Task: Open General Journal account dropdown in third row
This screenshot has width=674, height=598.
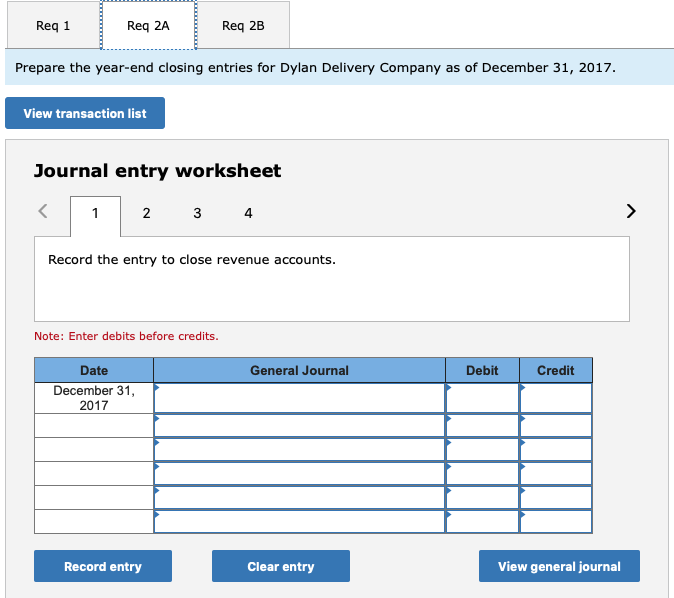Action: click(x=299, y=450)
